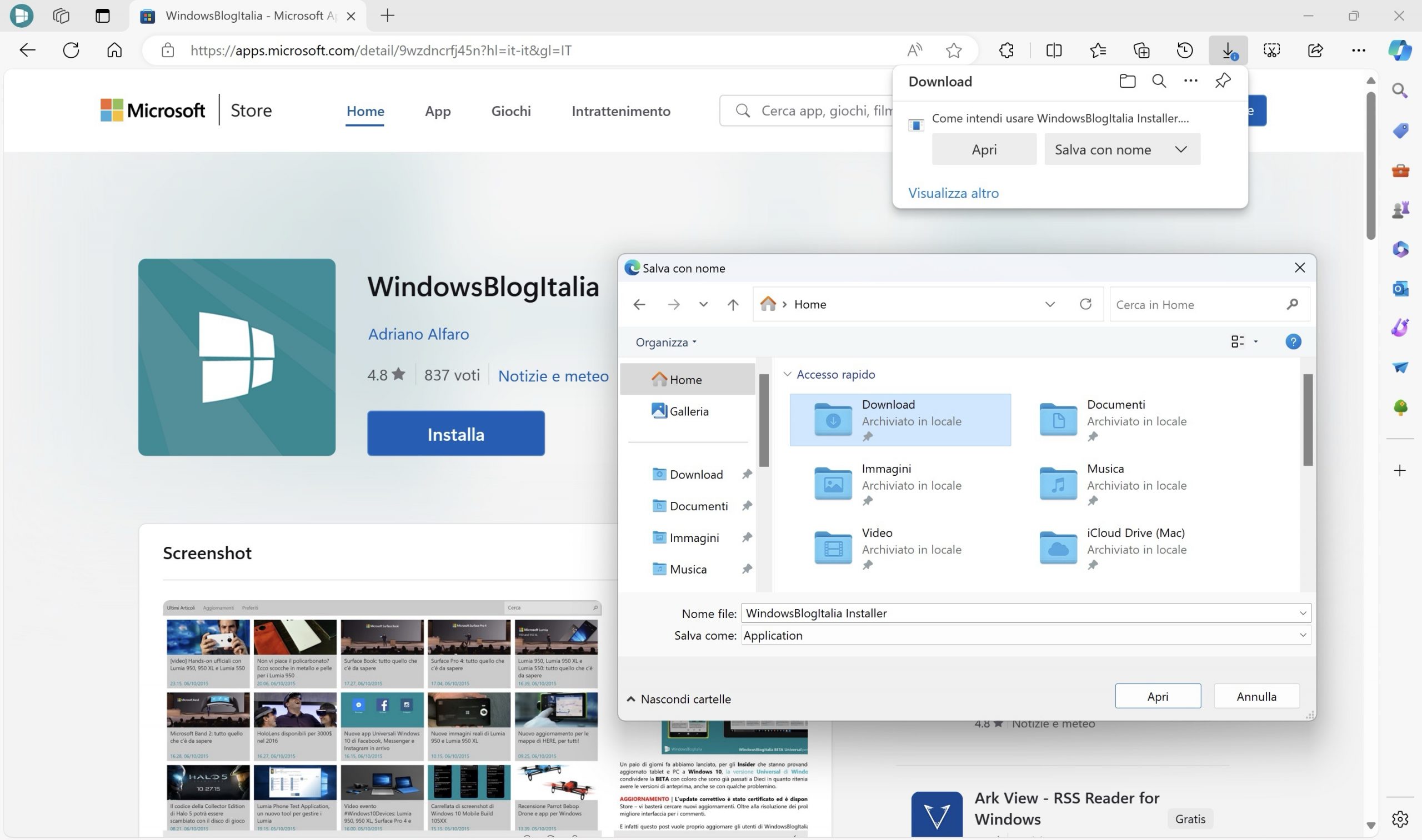Open the Extensions puzzle icon

[1007, 50]
